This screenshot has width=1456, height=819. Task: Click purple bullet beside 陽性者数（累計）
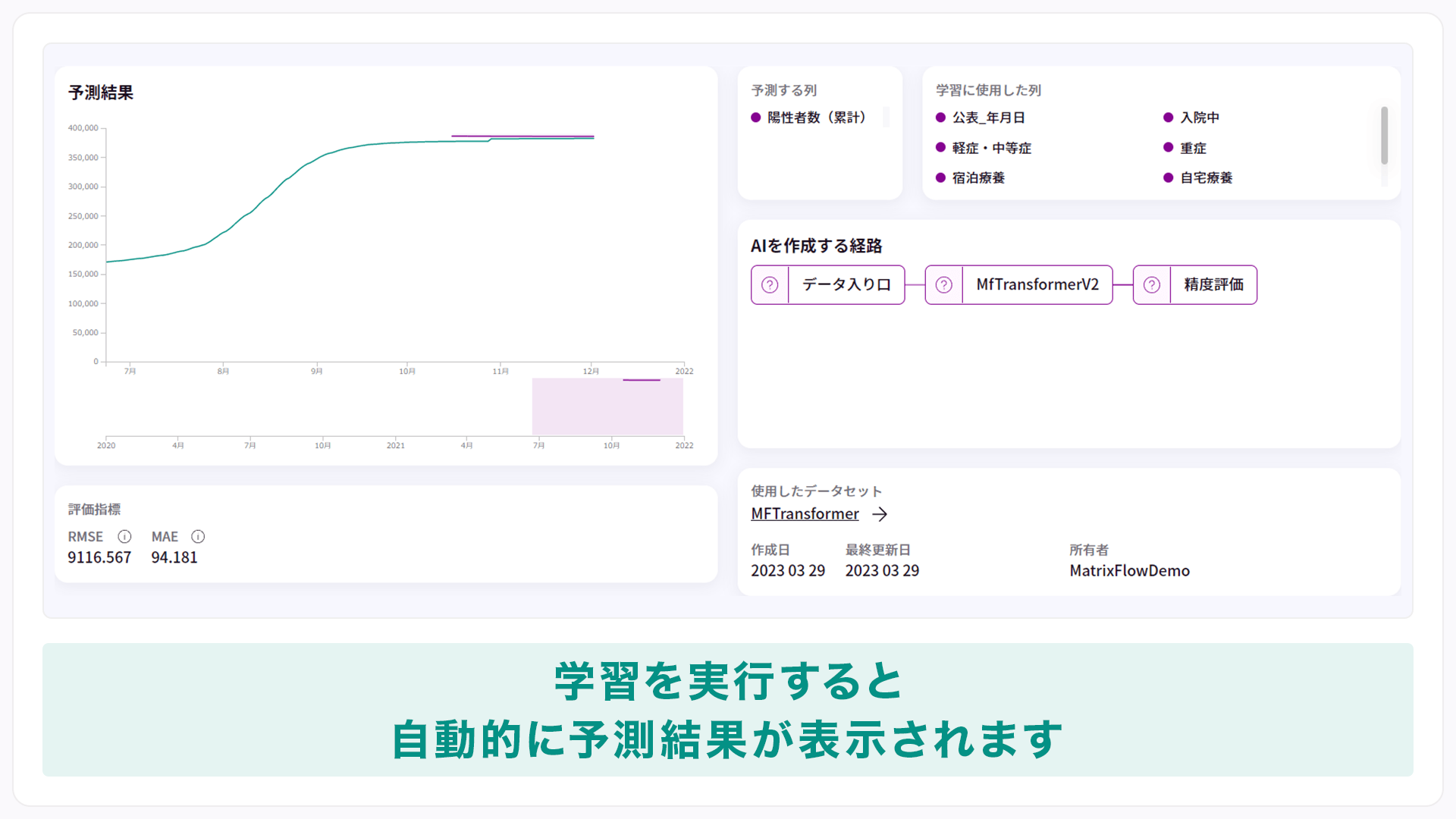[755, 118]
